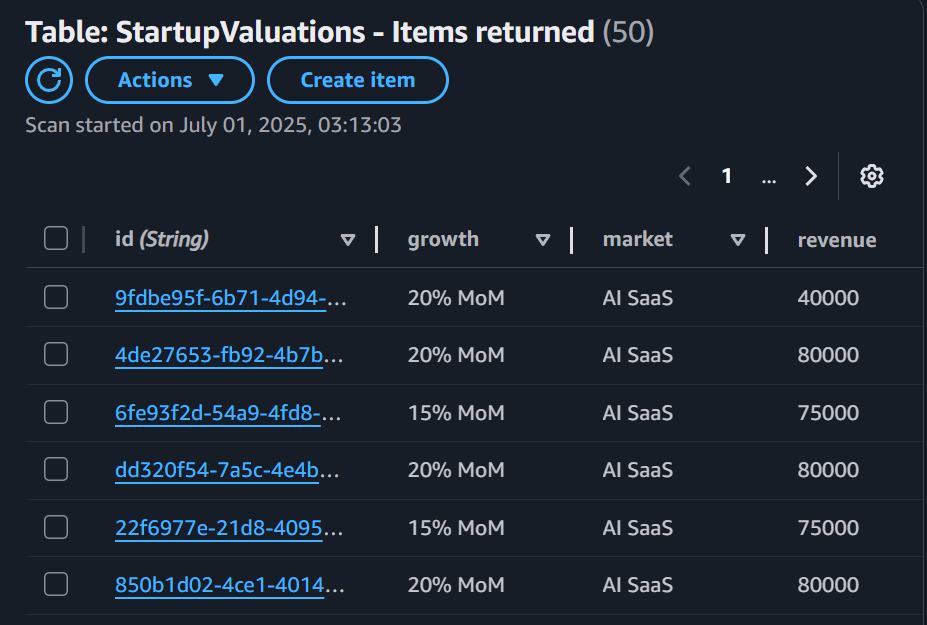Open item link 22f6977e-21d8-4095
Viewport: 927px width, 625px height.
[229, 527]
